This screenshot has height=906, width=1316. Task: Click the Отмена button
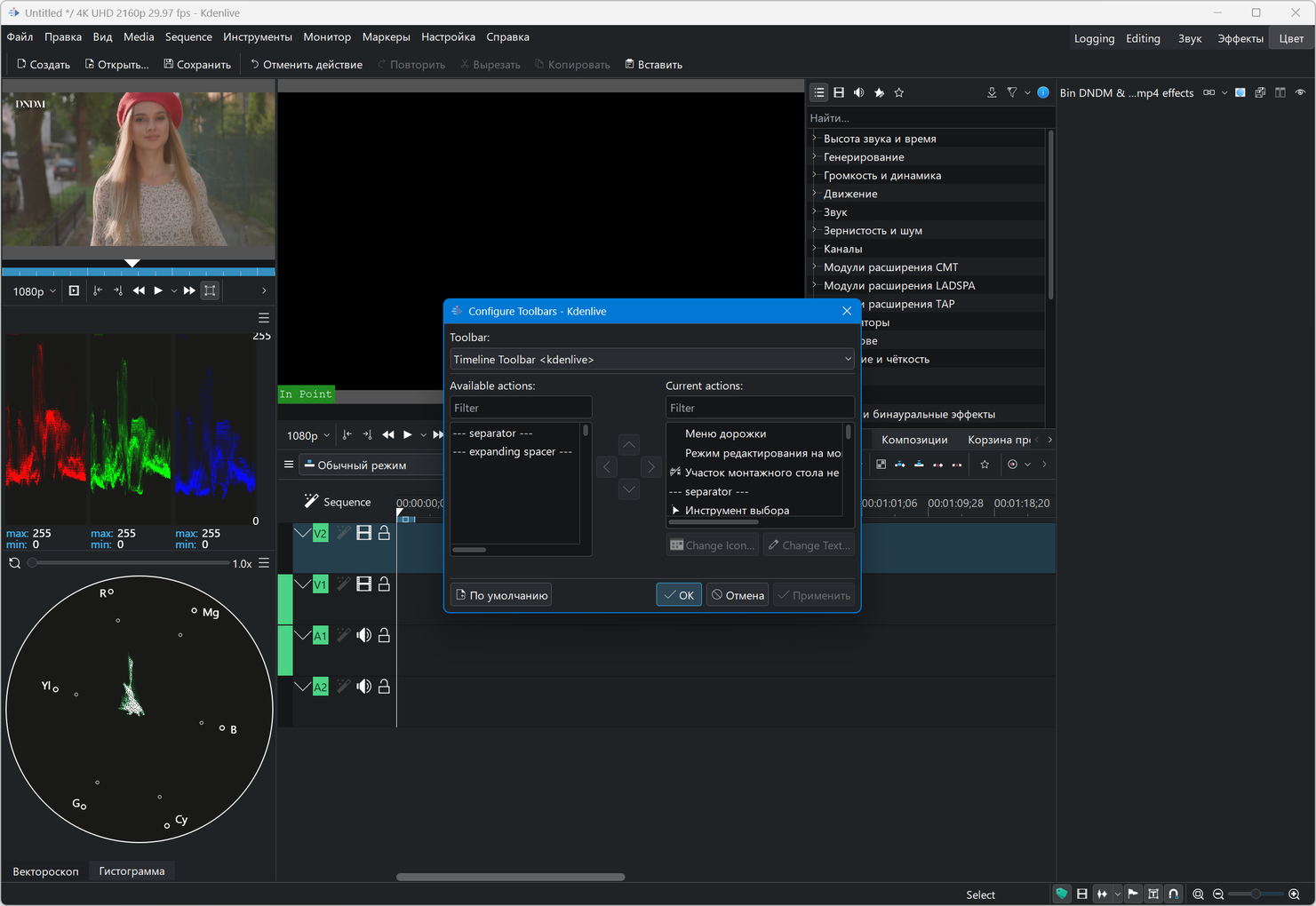[738, 595]
